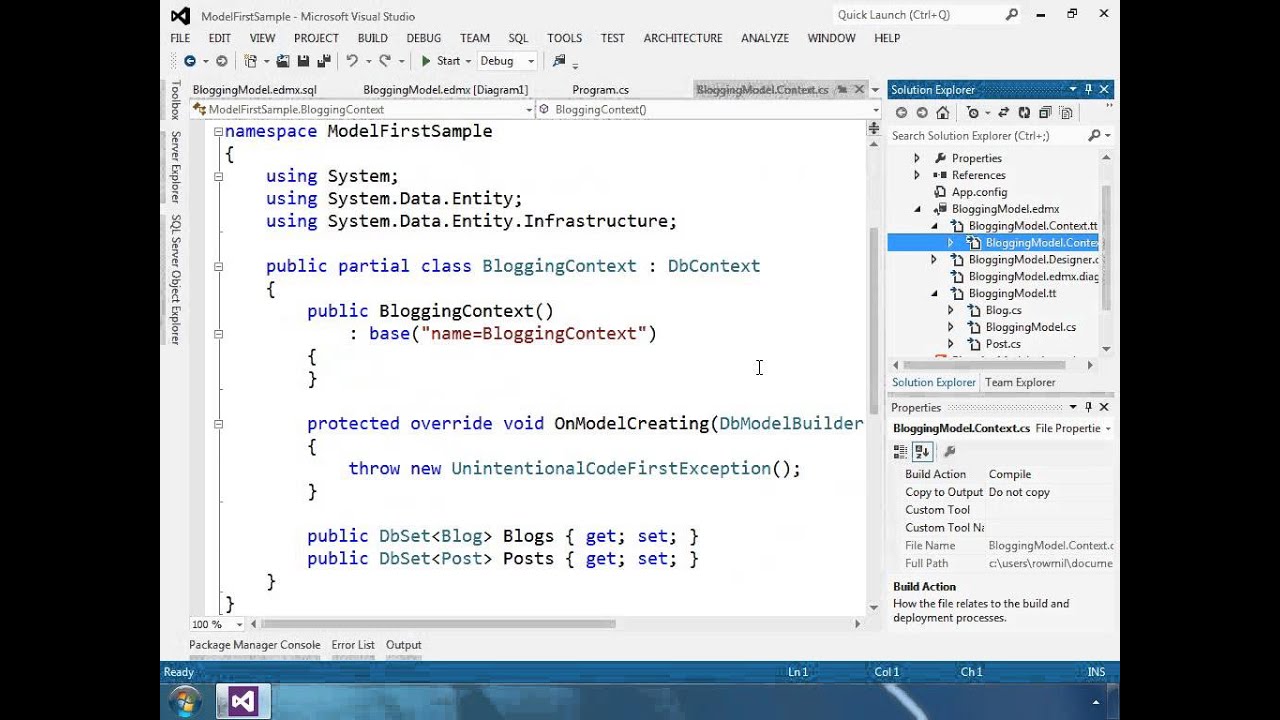Expand the Post.cs node
This screenshot has height=720, width=1280.
(951, 344)
